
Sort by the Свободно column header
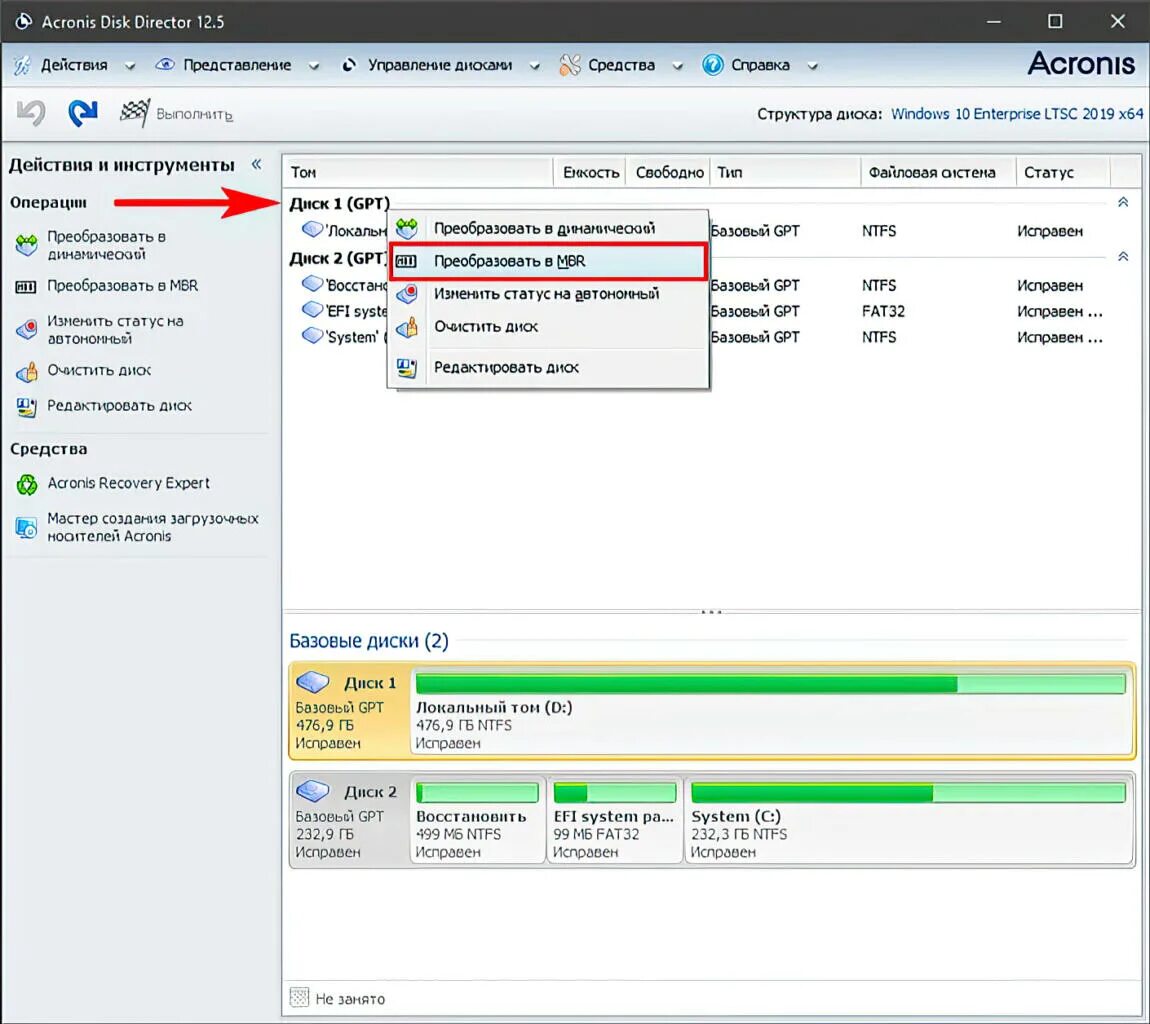point(669,172)
